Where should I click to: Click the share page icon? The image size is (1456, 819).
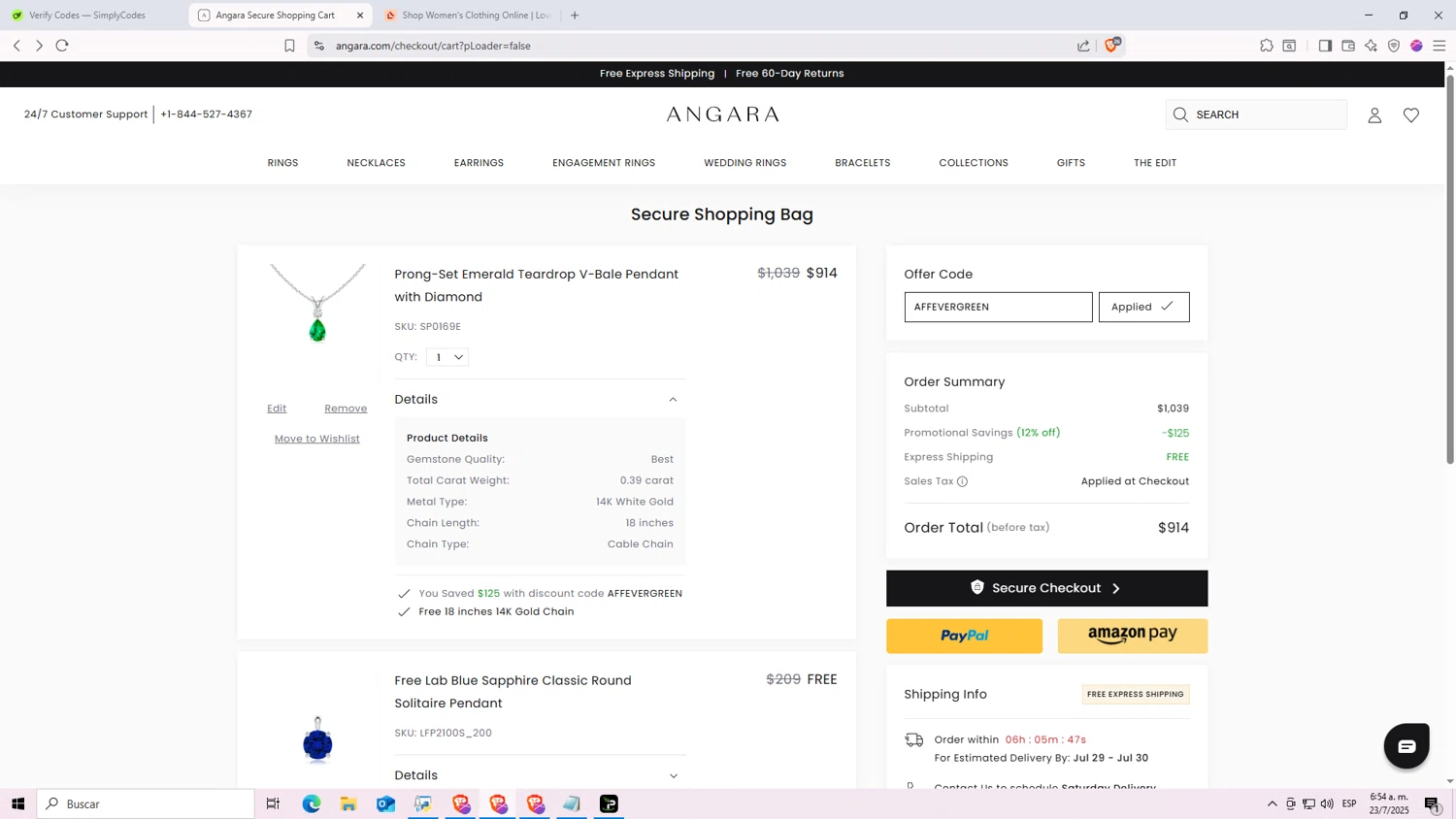[1083, 46]
